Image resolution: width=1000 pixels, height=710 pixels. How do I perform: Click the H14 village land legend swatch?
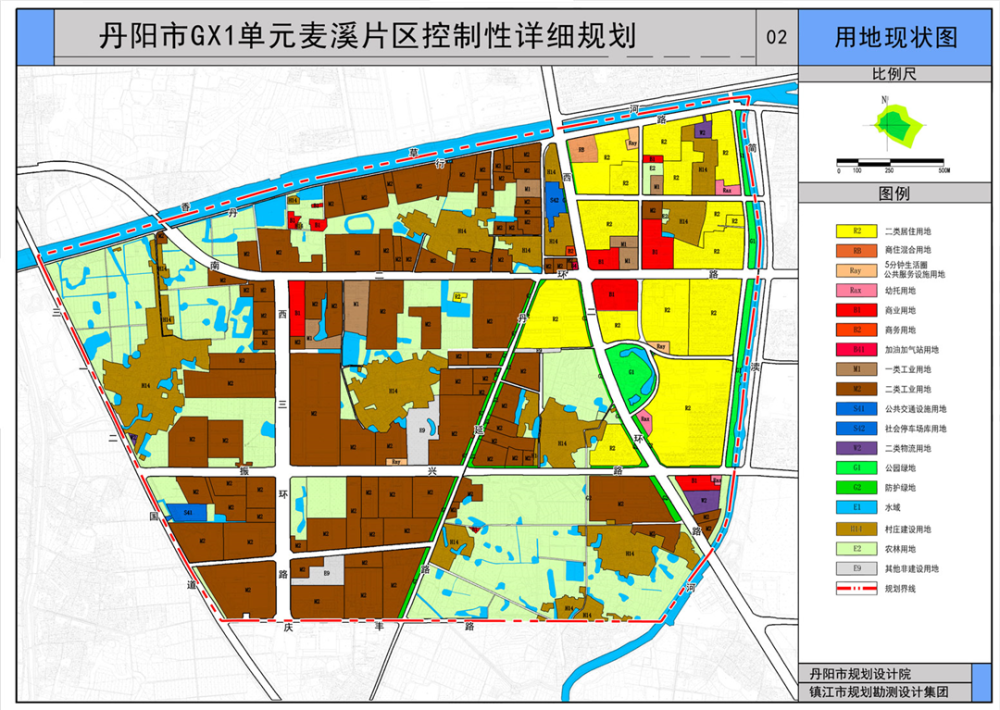pos(857,529)
